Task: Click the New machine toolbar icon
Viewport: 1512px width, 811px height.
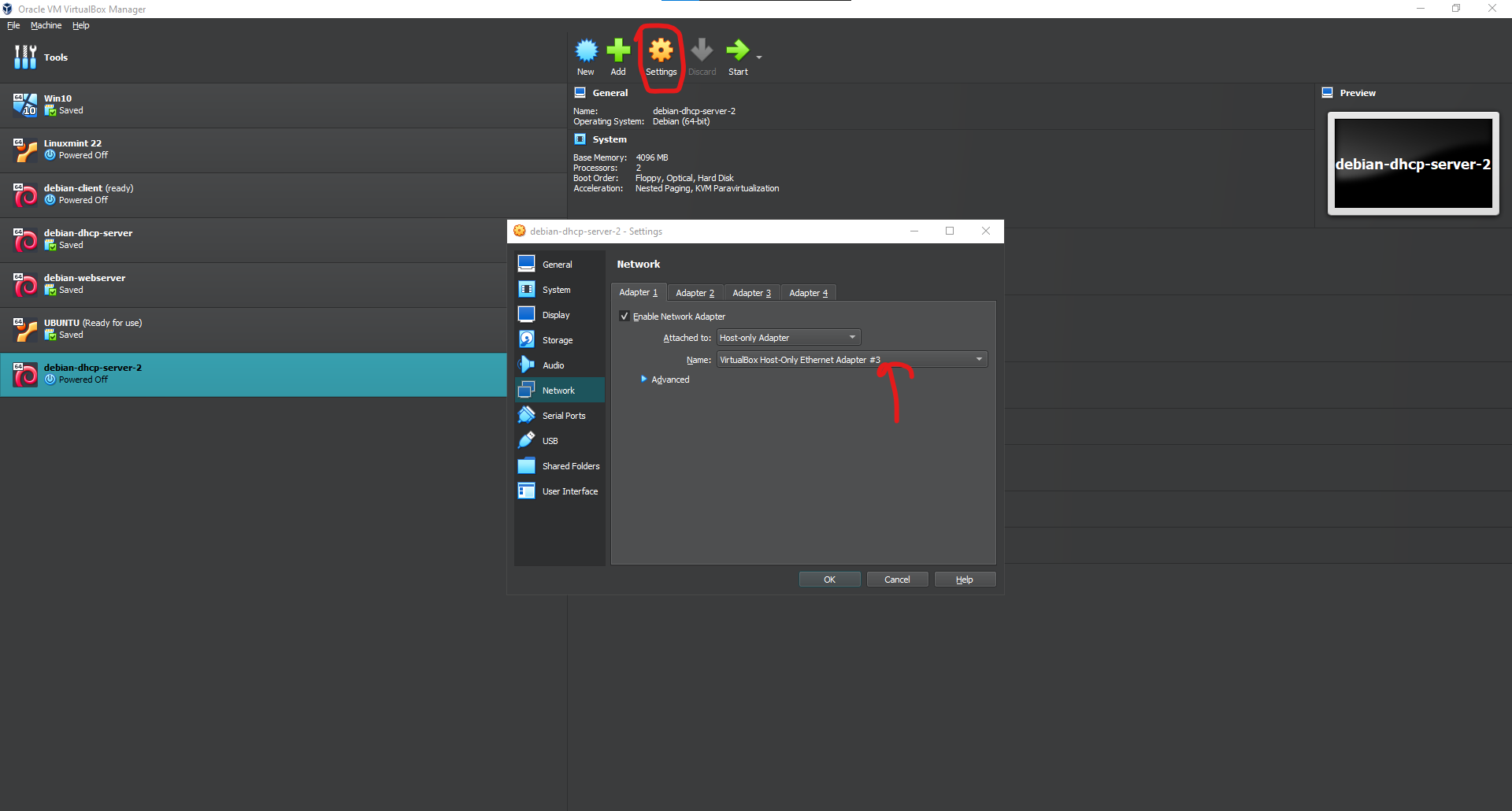Action: pos(586,57)
